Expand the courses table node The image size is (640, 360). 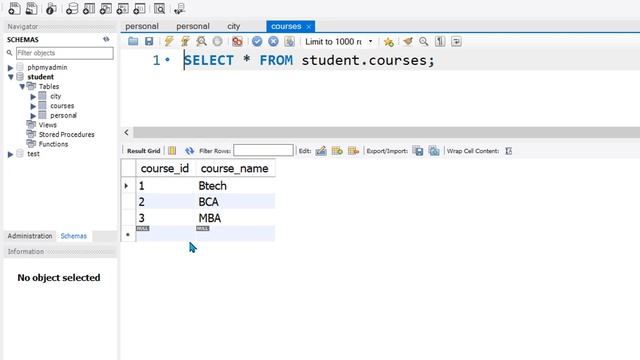tap(33, 106)
